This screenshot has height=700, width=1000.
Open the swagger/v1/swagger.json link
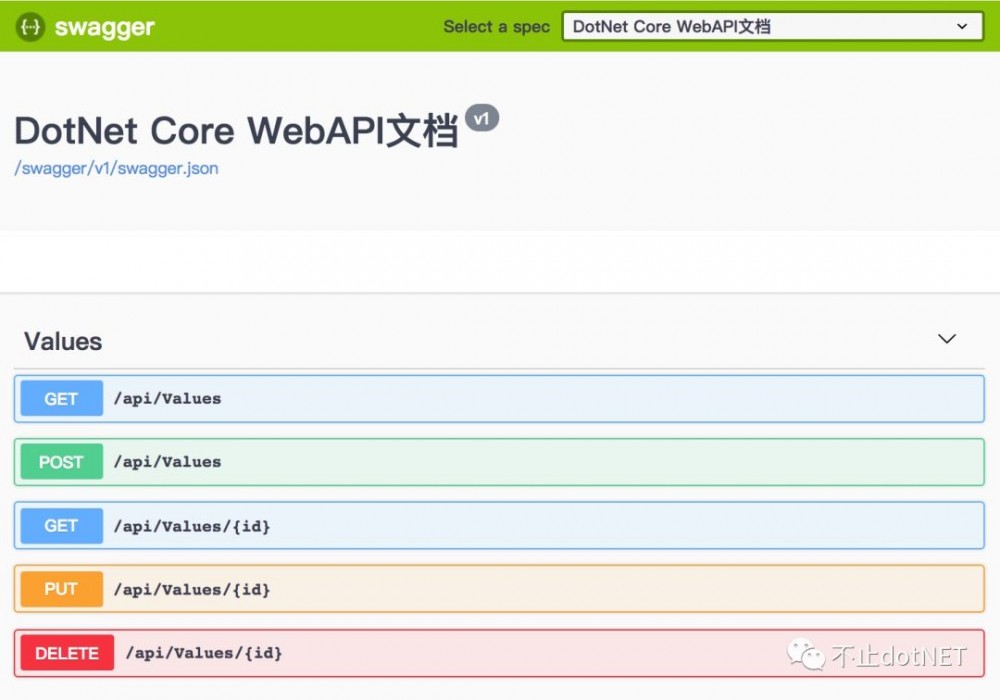tap(116, 168)
